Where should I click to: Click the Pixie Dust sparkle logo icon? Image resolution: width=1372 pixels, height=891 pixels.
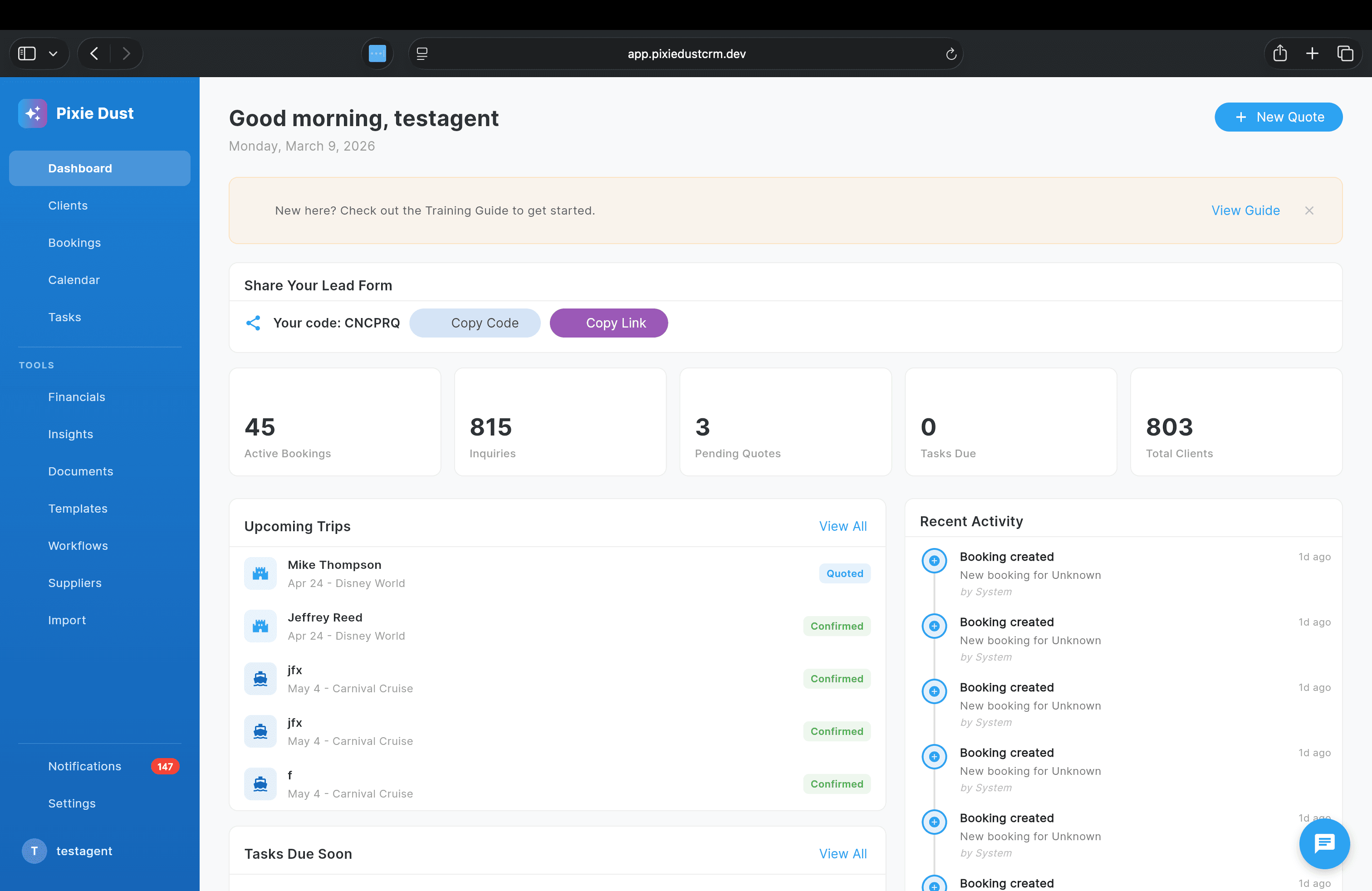pos(33,113)
